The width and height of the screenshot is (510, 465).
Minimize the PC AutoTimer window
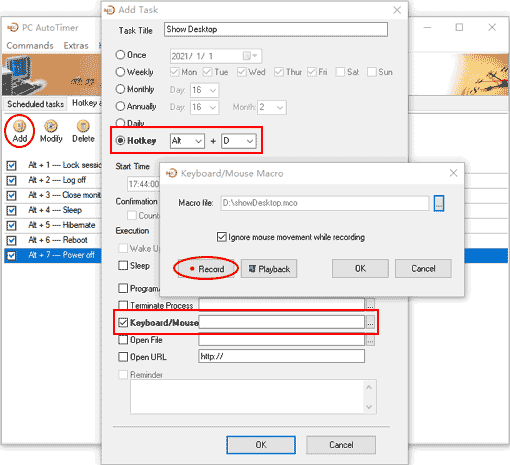[x=427, y=27]
